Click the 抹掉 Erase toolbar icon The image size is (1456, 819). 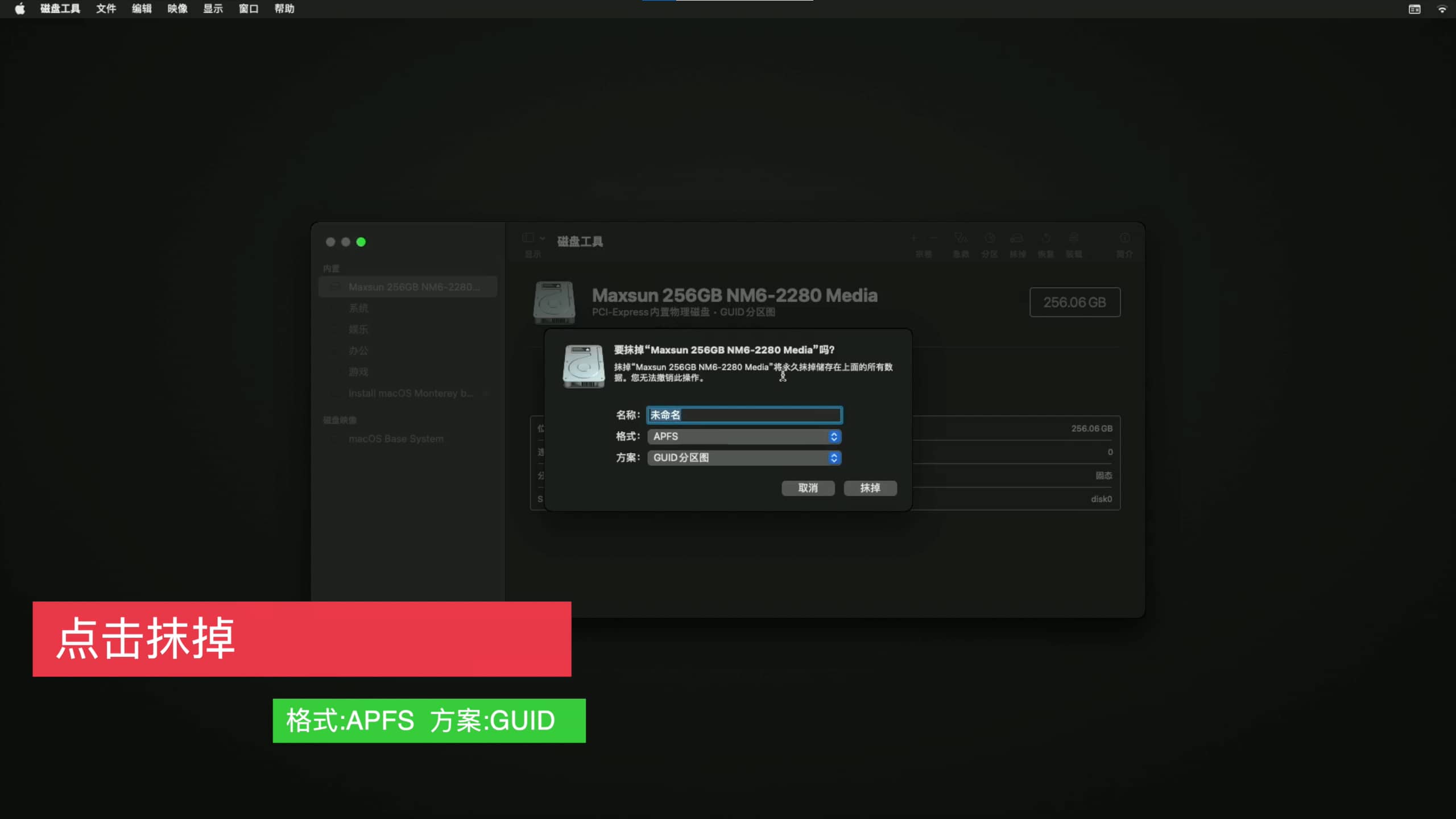[x=1017, y=239]
